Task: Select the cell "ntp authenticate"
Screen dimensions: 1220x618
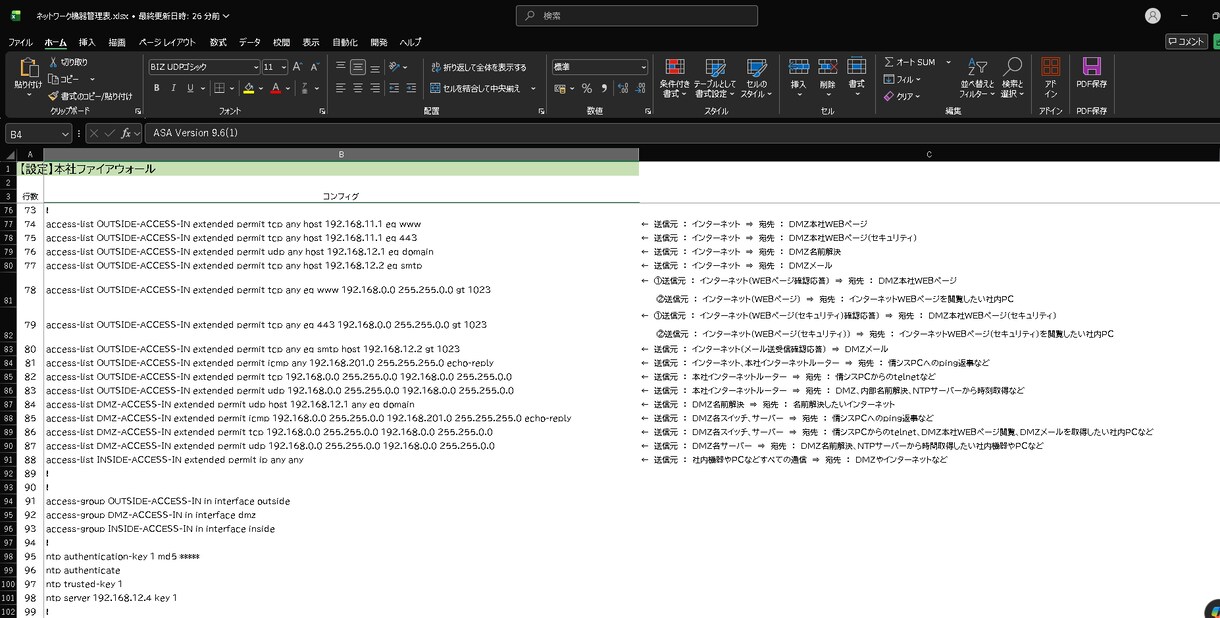Action: (341, 570)
